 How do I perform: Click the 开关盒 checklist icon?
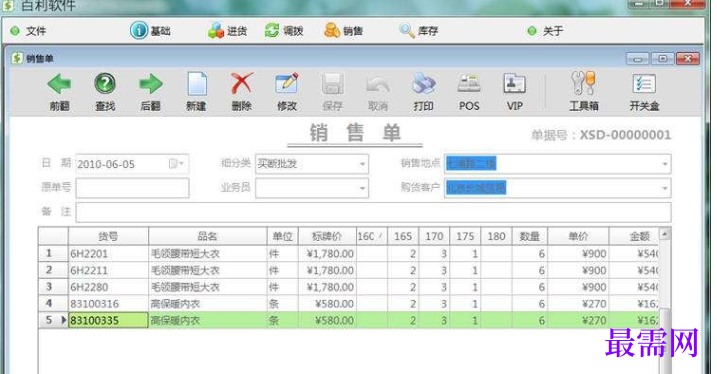tap(644, 84)
